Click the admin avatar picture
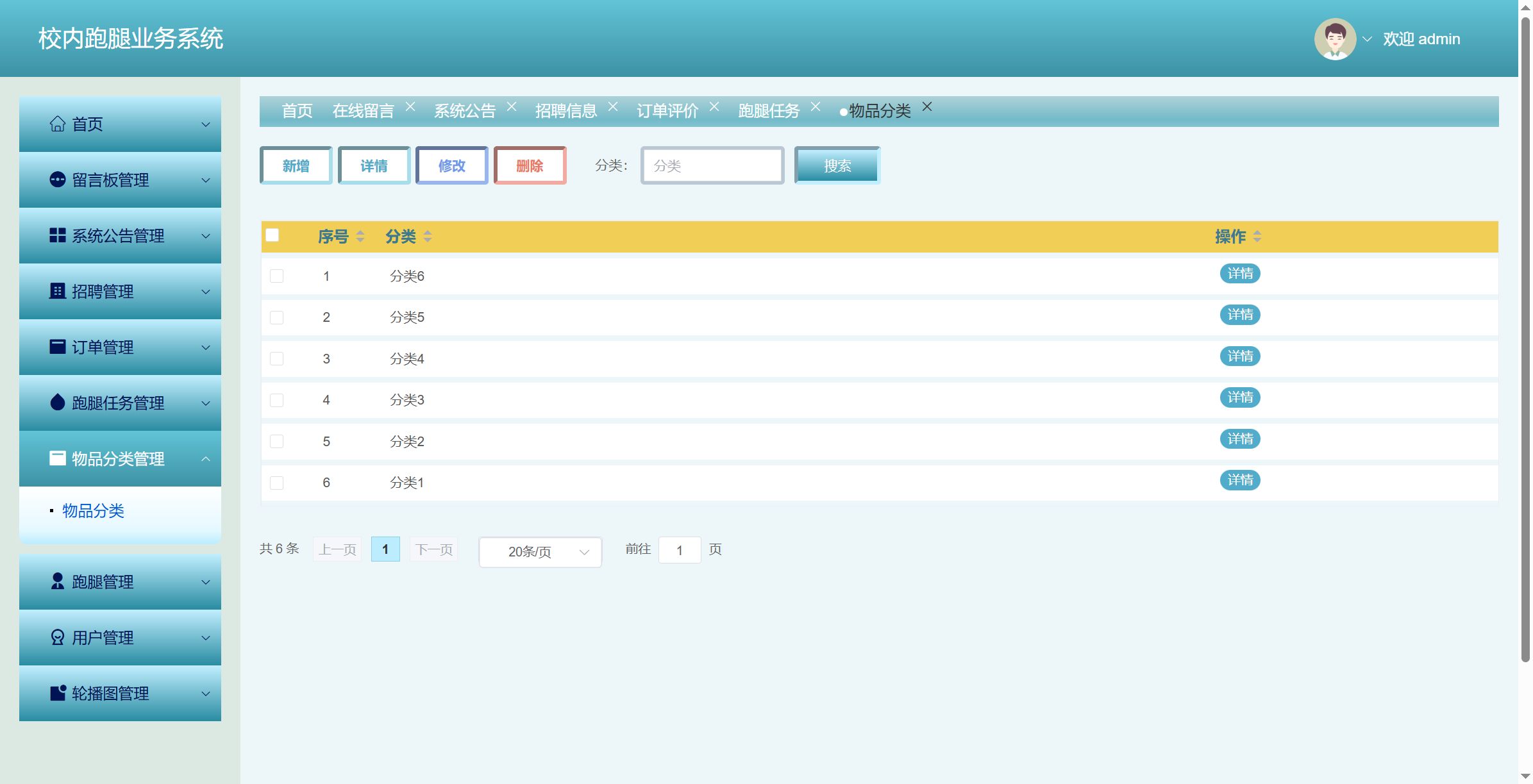The height and width of the screenshot is (784, 1533). pyautogui.click(x=1335, y=39)
